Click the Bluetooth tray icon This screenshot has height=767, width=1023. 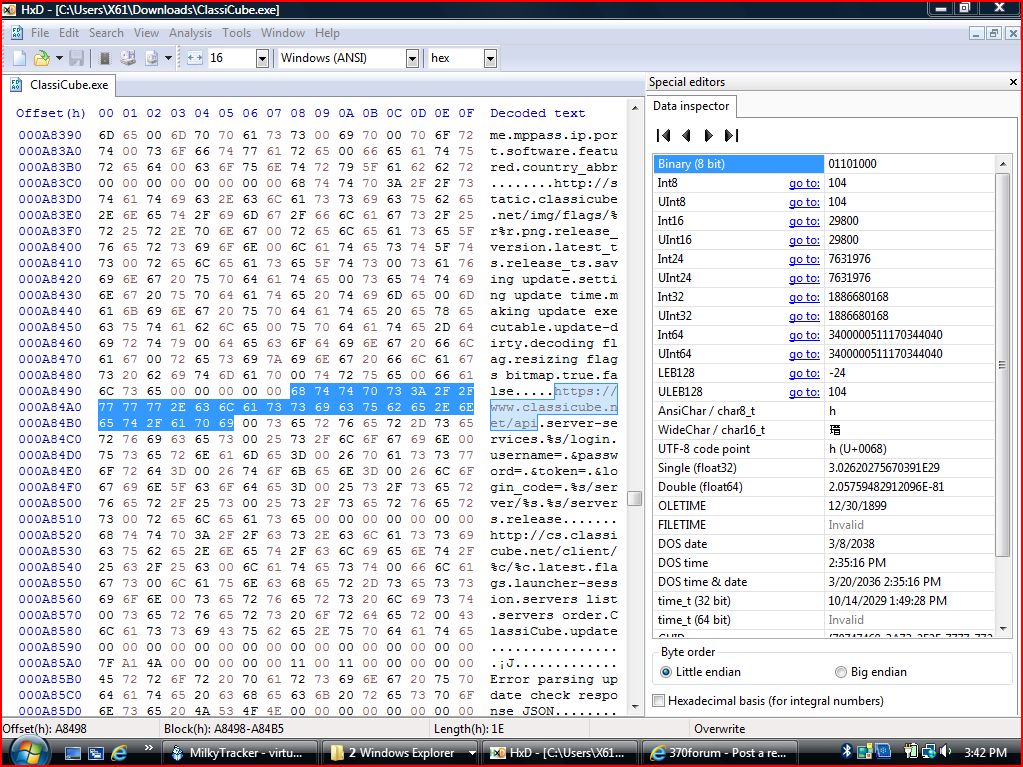(x=847, y=752)
